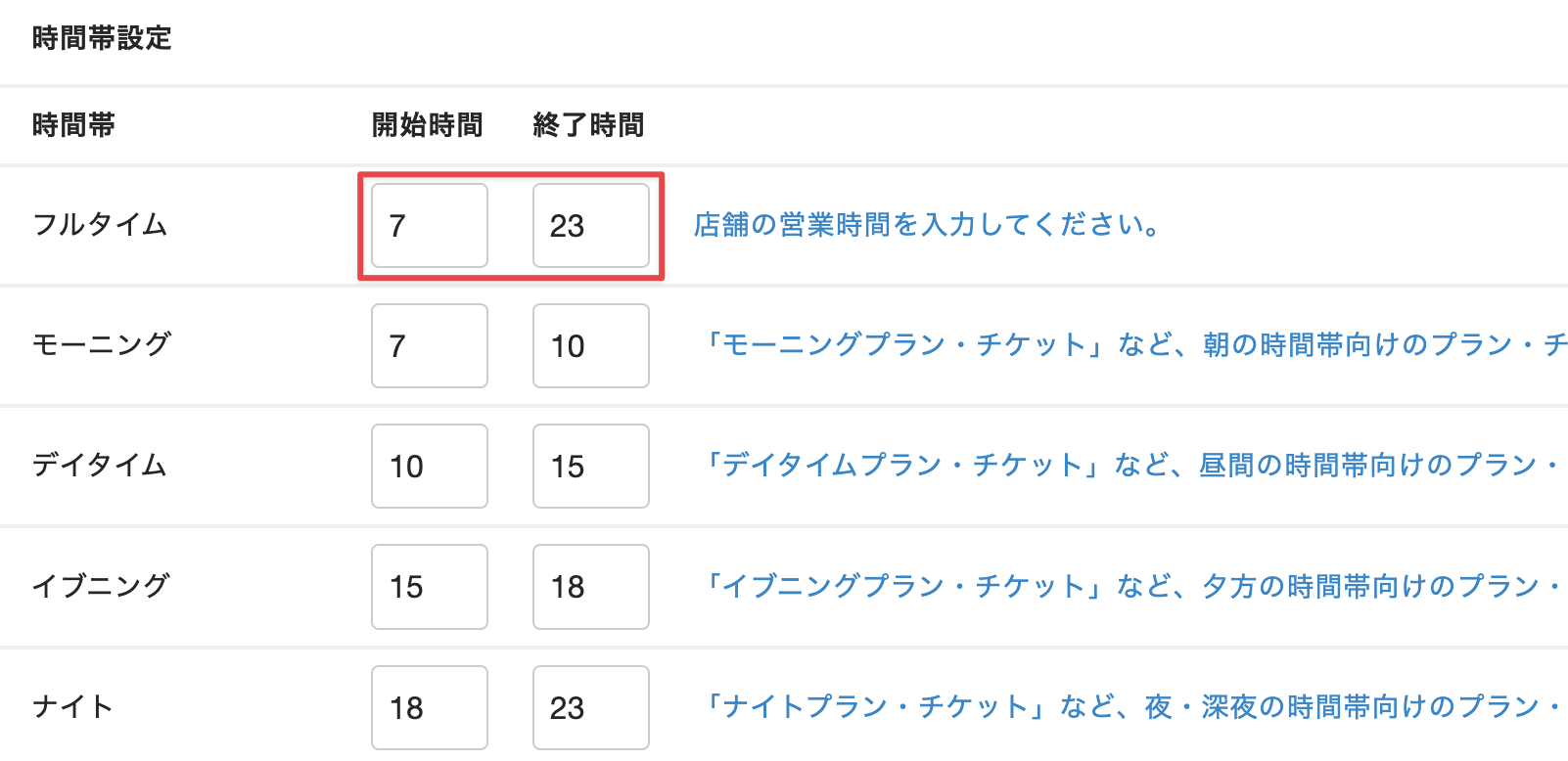Select the モーニング start time input
This screenshot has height=761, width=1568.
429,346
